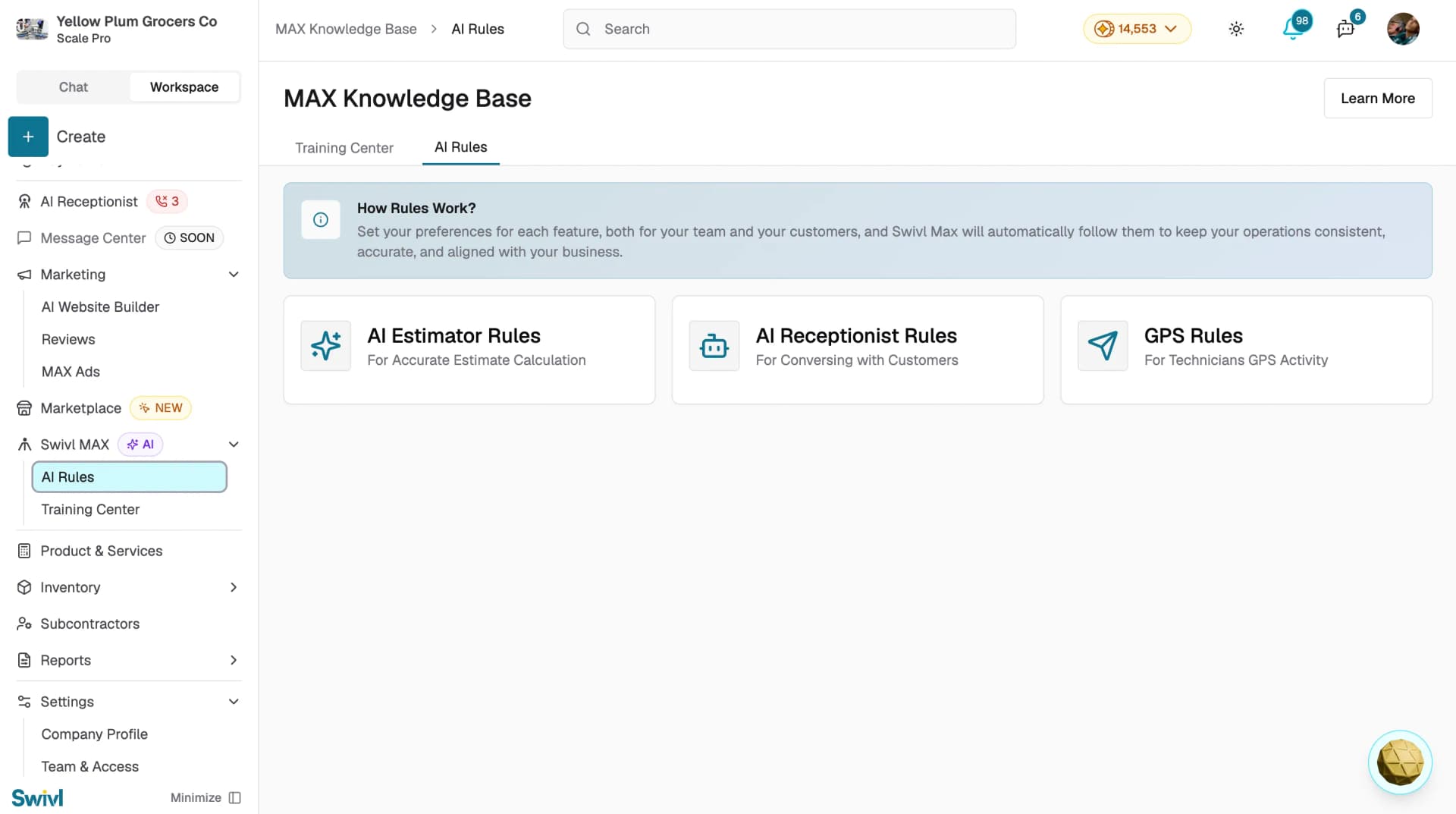The image size is (1456, 814).
Task: Click the info icon in How Rules Work
Action: click(321, 220)
